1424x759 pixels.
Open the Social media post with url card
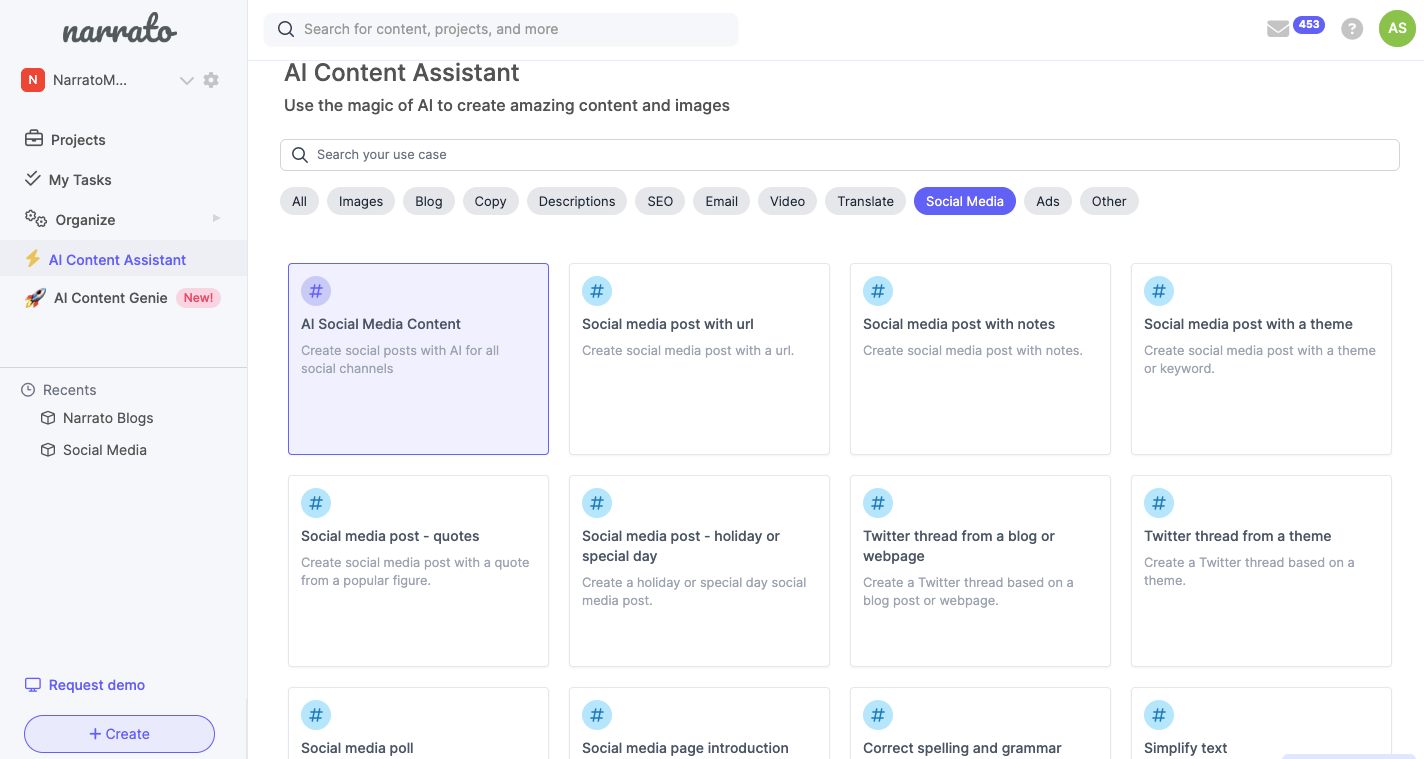698,358
